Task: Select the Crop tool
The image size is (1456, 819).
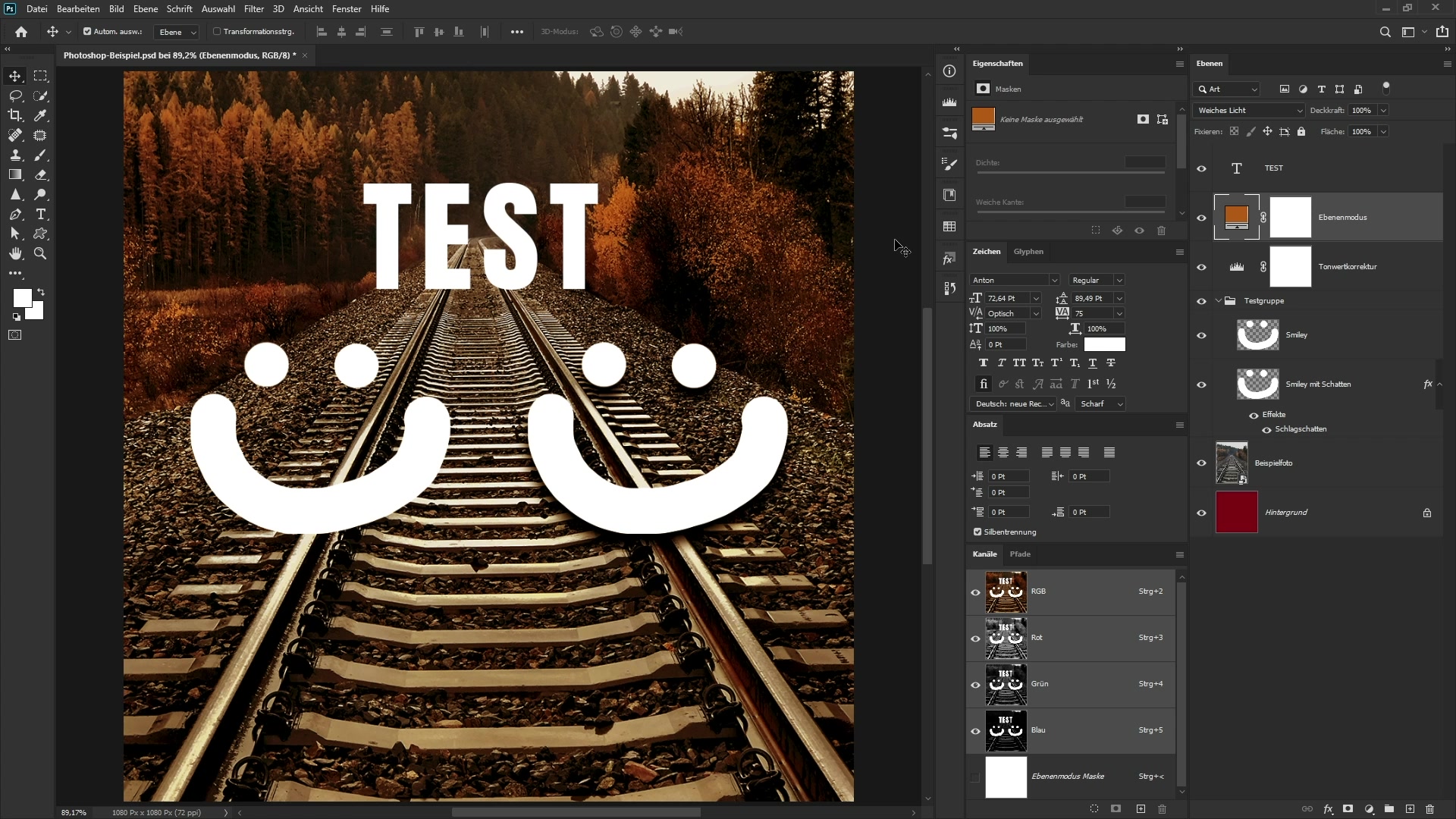Action: coord(15,115)
